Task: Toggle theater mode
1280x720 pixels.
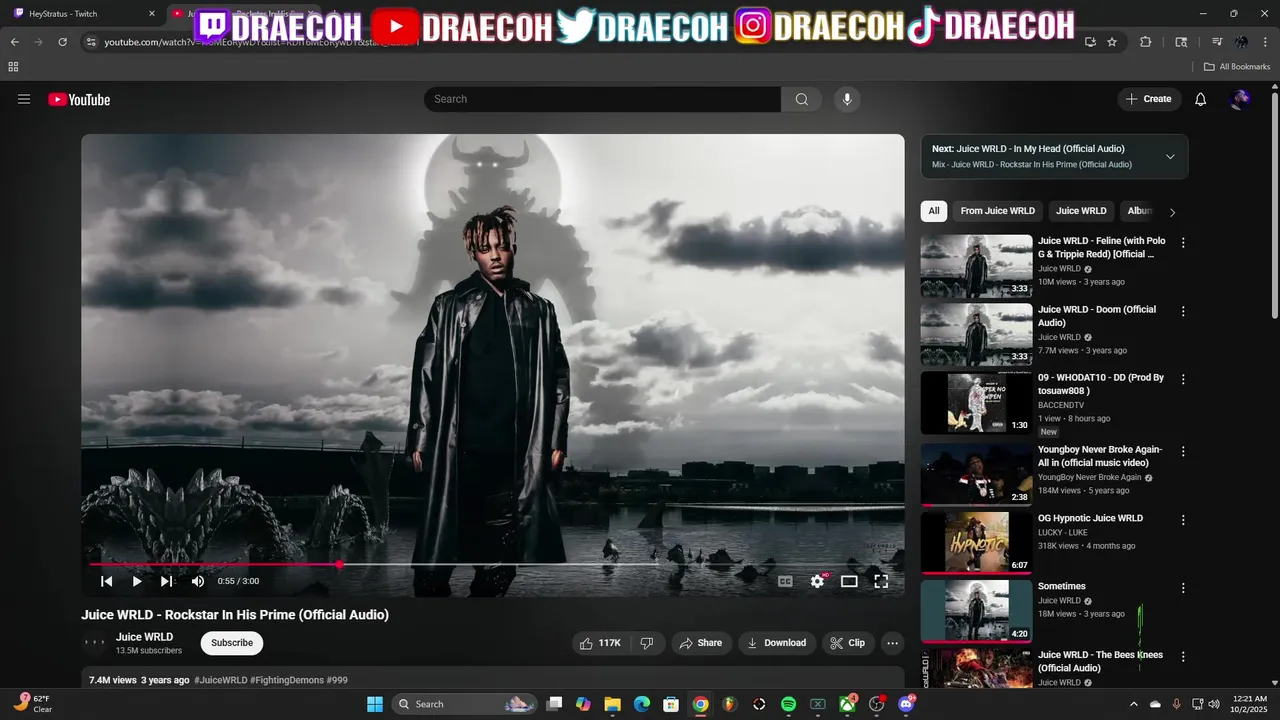Action: pos(849,581)
